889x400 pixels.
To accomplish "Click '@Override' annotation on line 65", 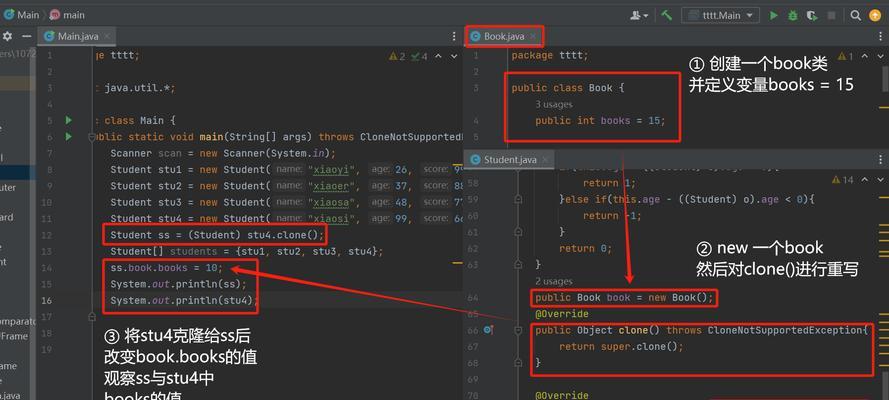I will (x=562, y=314).
